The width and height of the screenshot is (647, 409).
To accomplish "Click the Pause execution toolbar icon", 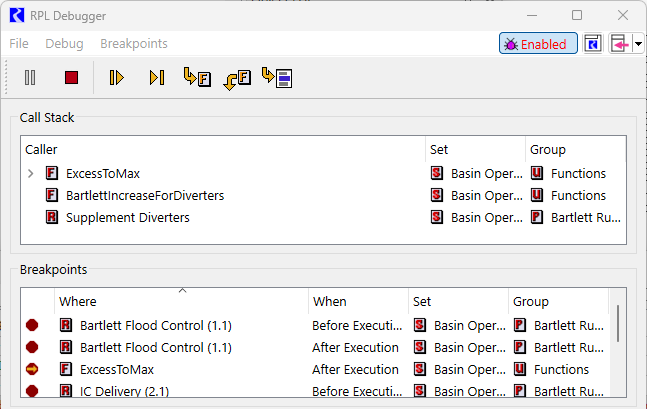I will pyautogui.click(x=30, y=77).
